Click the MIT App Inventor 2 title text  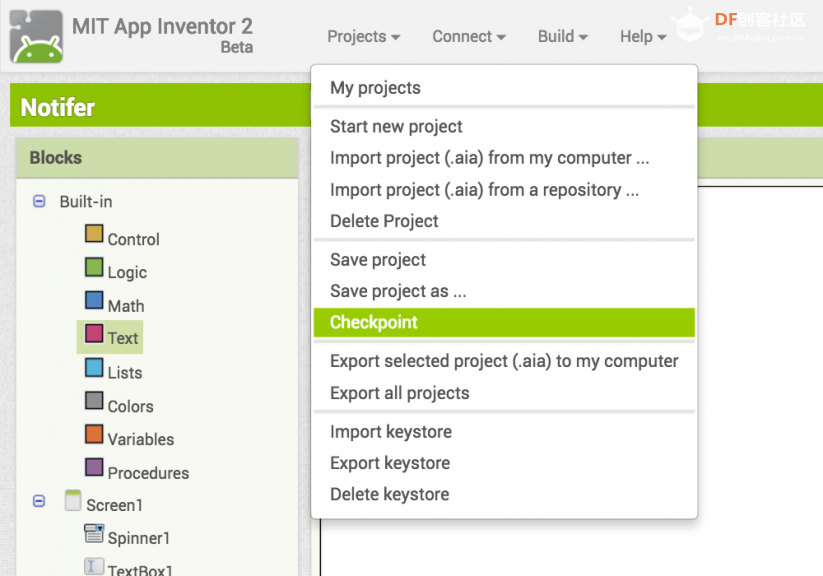[162, 26]
